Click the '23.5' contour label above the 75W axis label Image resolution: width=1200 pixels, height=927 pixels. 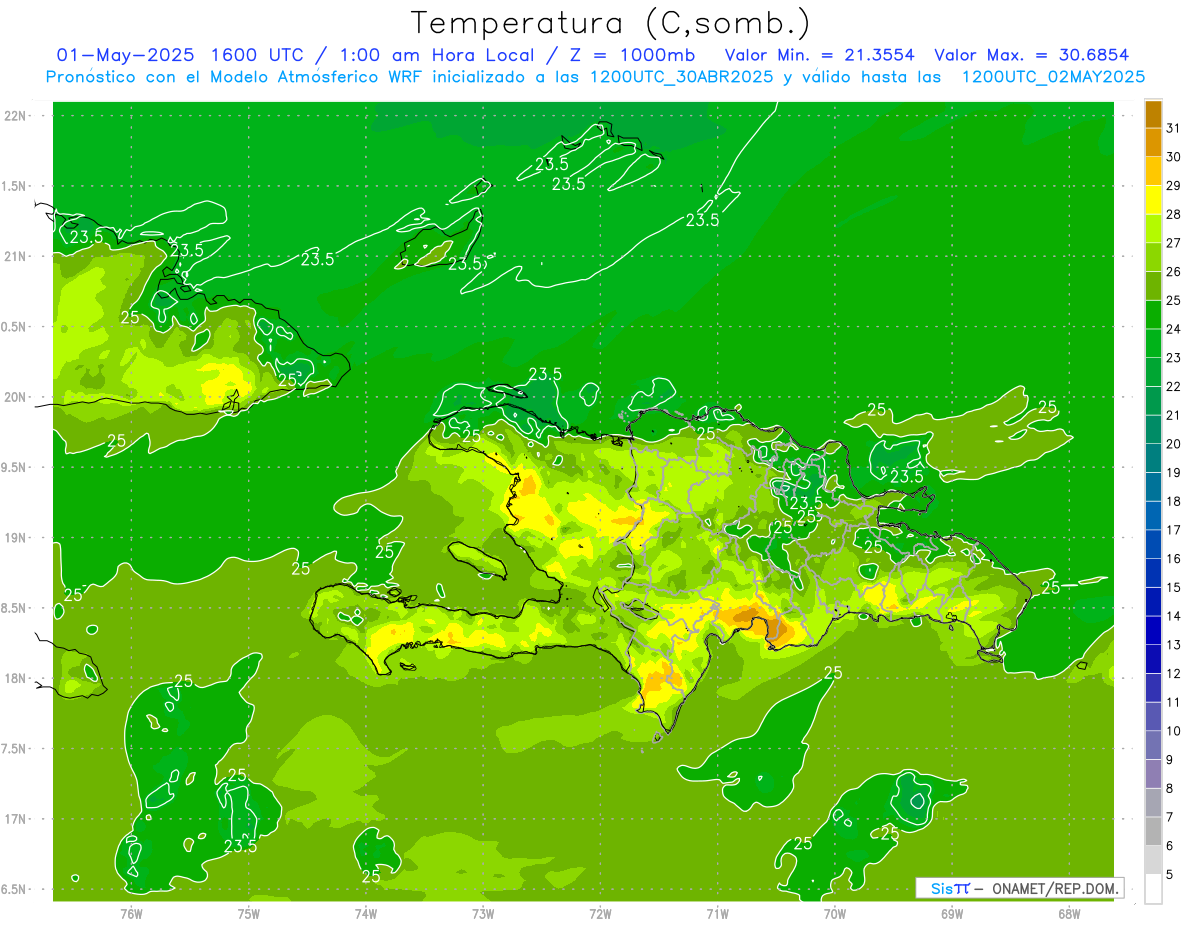240,846
